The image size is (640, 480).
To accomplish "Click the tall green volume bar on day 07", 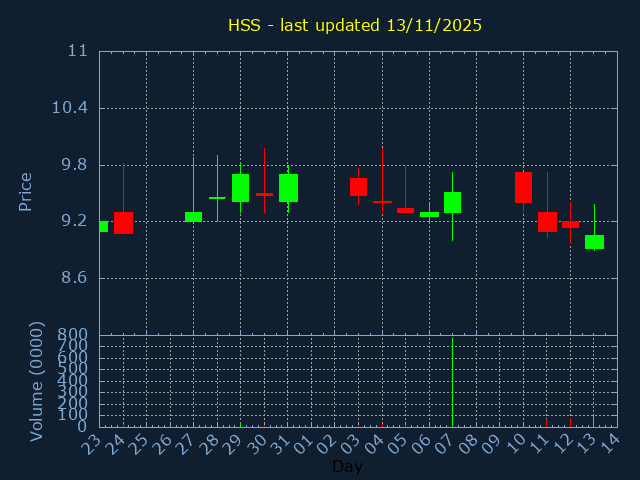I will point(452,383).
